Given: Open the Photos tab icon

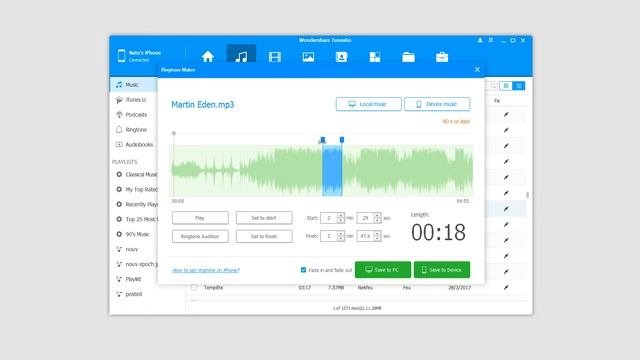Looking at the screenshot, I should 308,57.
